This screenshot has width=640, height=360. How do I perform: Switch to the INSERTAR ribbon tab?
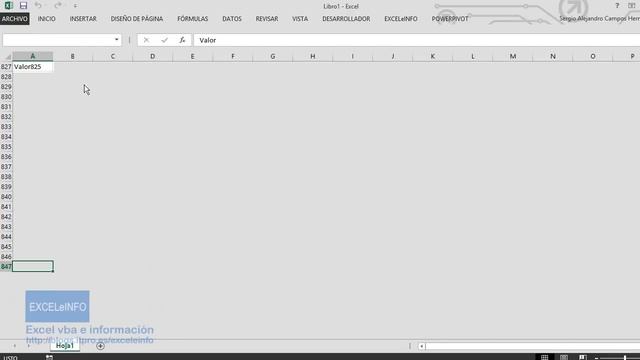tap(83, 19)
